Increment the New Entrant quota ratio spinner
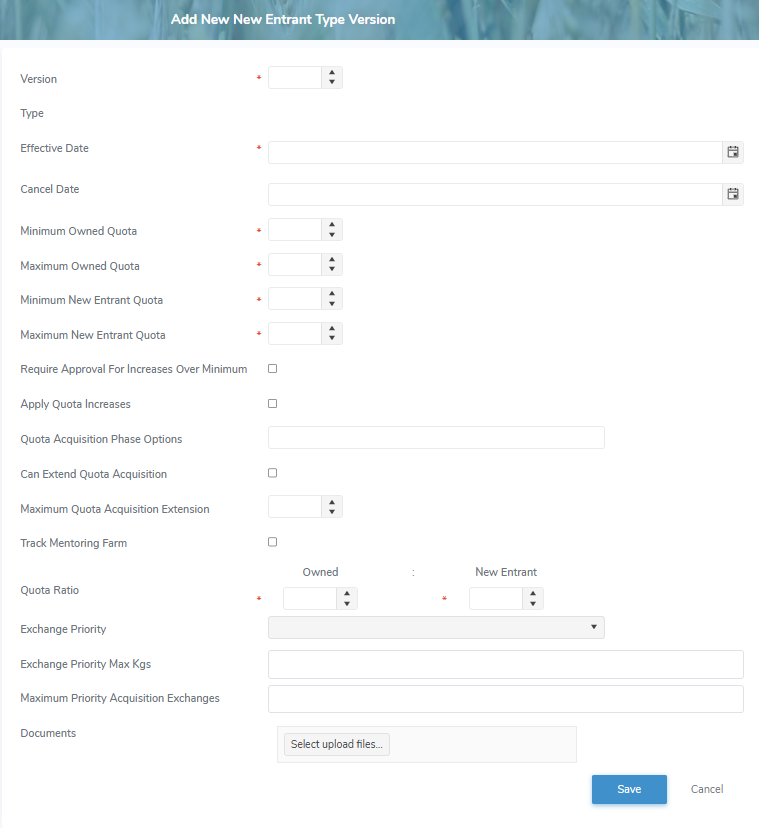 coord(532,593)
